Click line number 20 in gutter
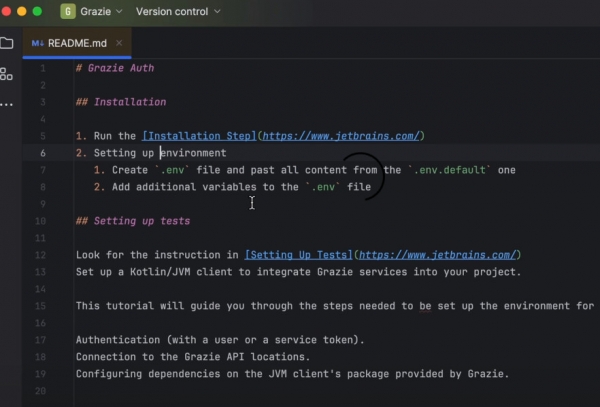 pyautogui.click(x=41, y=391)
